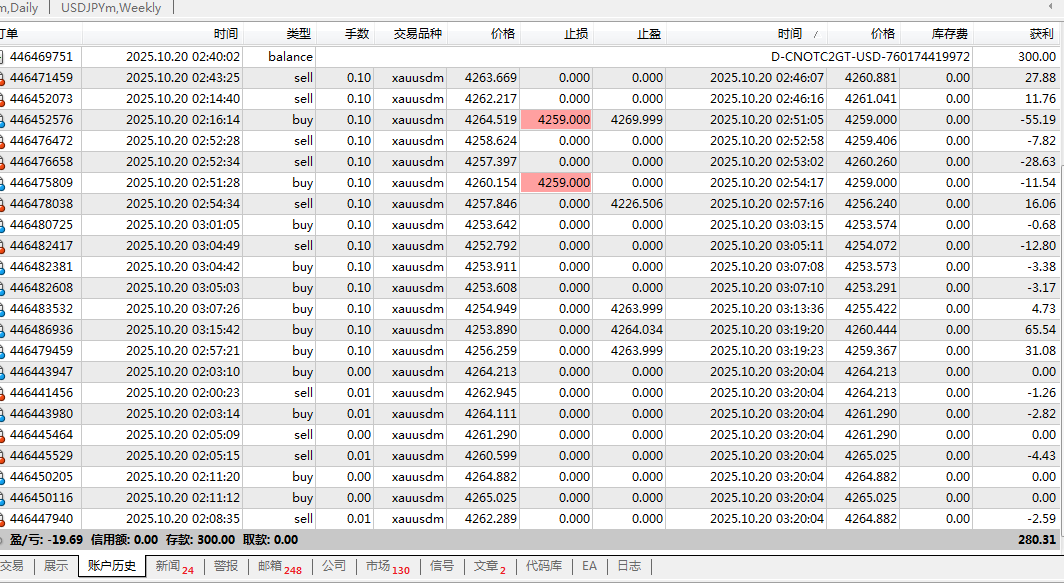1064x583 pixels.
Task: Select the 账户历史 tab
Action: 111,566
